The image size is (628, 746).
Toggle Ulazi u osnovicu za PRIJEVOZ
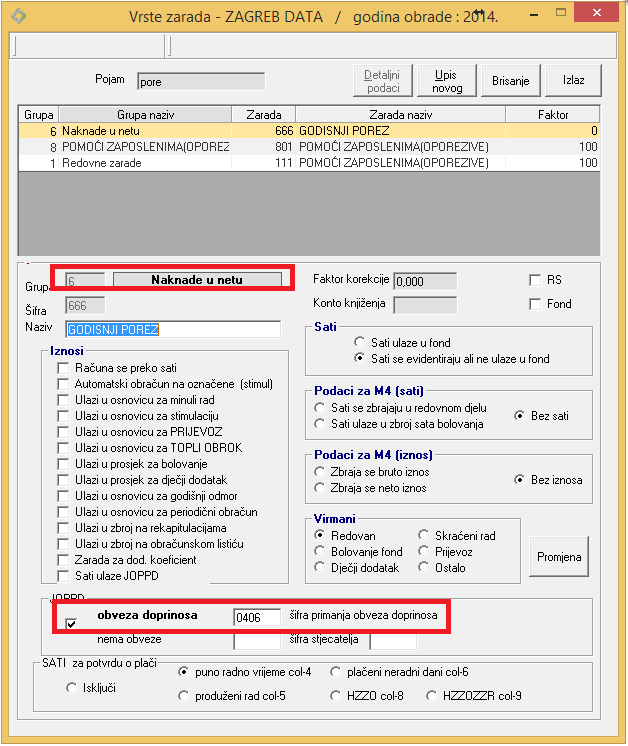click(x=64, y=432)
